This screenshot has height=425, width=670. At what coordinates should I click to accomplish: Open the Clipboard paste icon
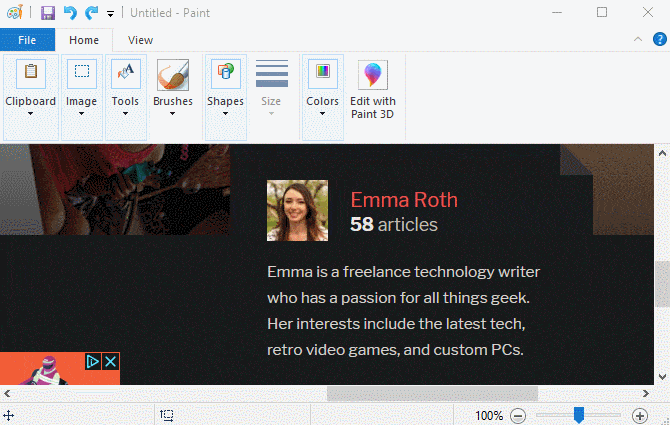click(31, 73)
